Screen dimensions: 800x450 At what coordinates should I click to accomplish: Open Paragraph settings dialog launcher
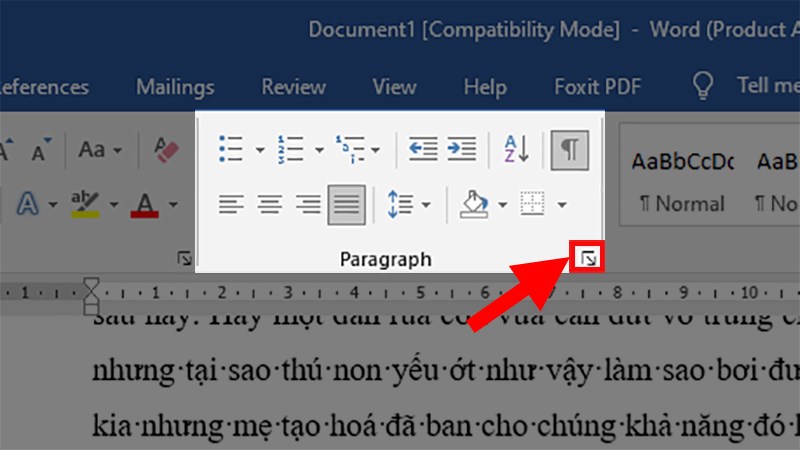[587, 258]
